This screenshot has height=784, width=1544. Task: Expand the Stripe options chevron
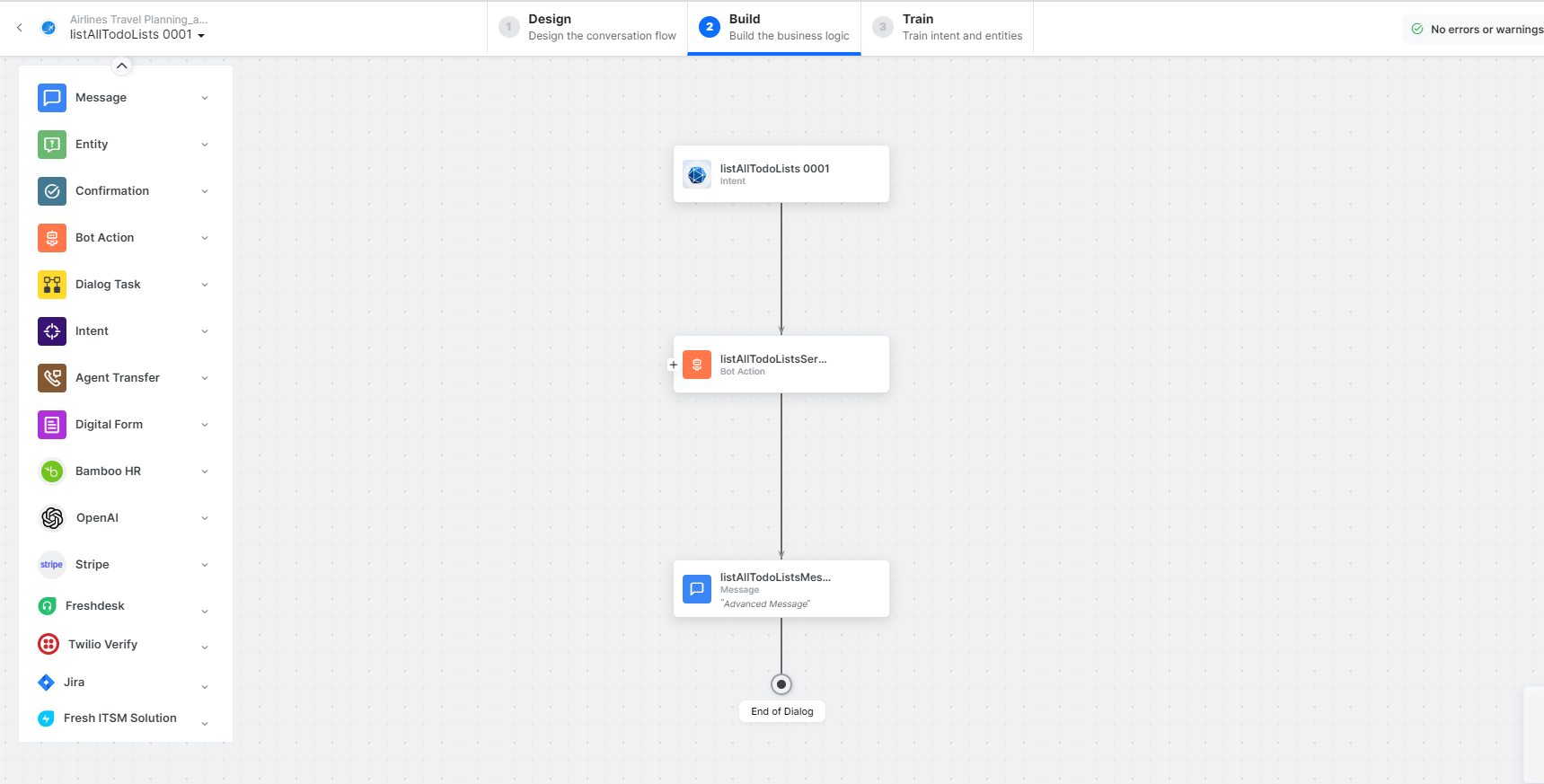(x=205, y=565)
